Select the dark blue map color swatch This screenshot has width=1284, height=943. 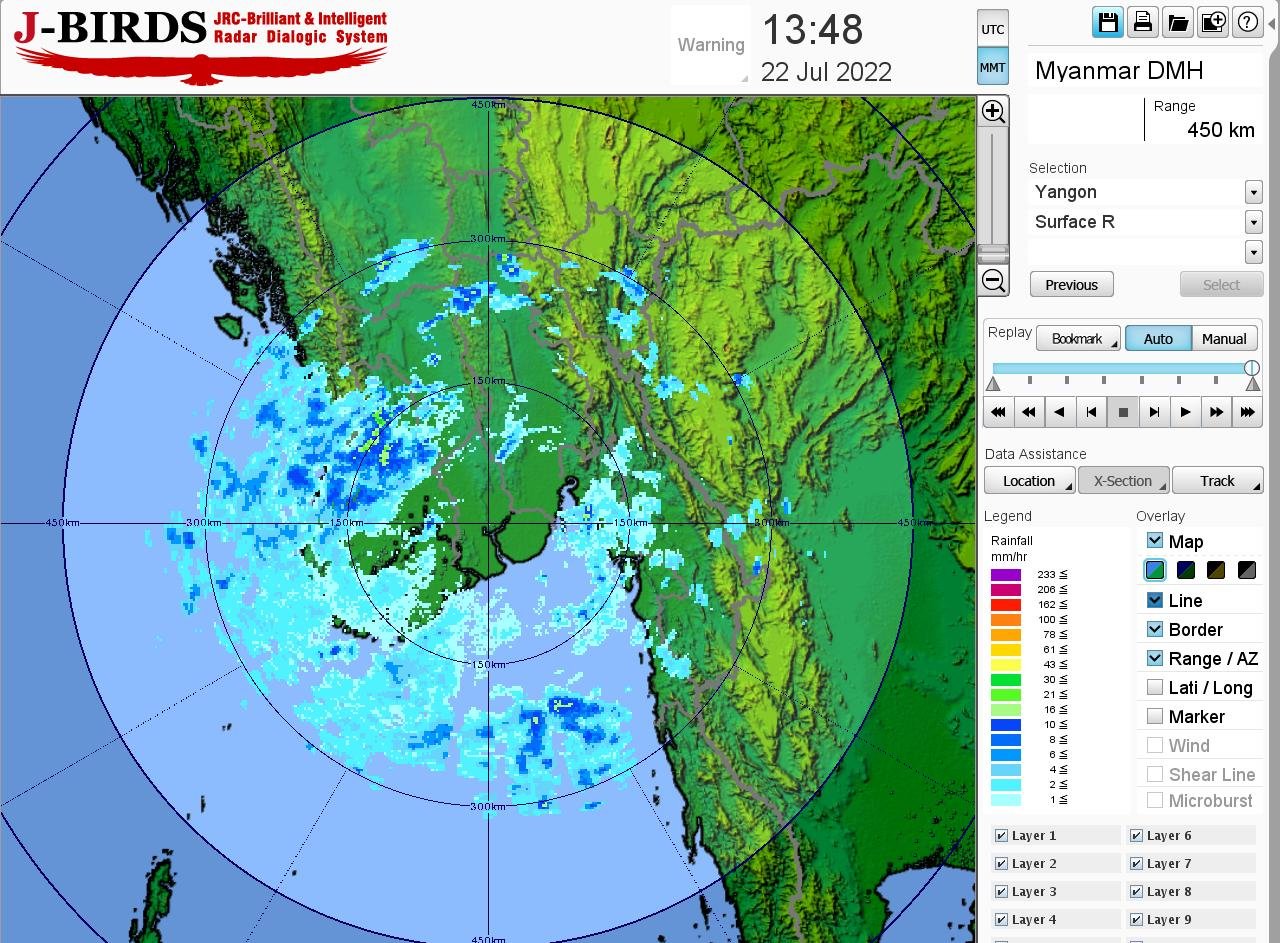point(1186,570)
